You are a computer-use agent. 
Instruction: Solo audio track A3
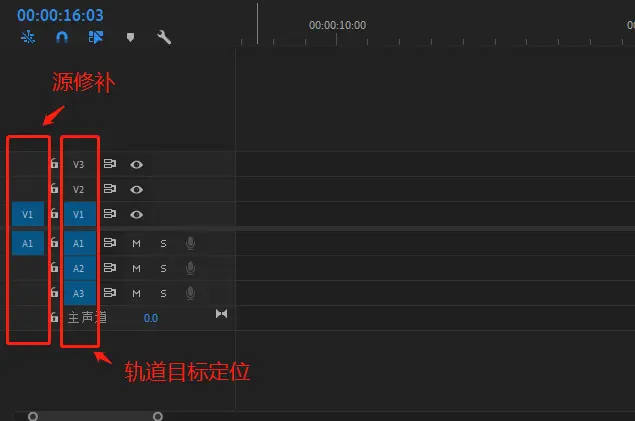click(163, 293)
